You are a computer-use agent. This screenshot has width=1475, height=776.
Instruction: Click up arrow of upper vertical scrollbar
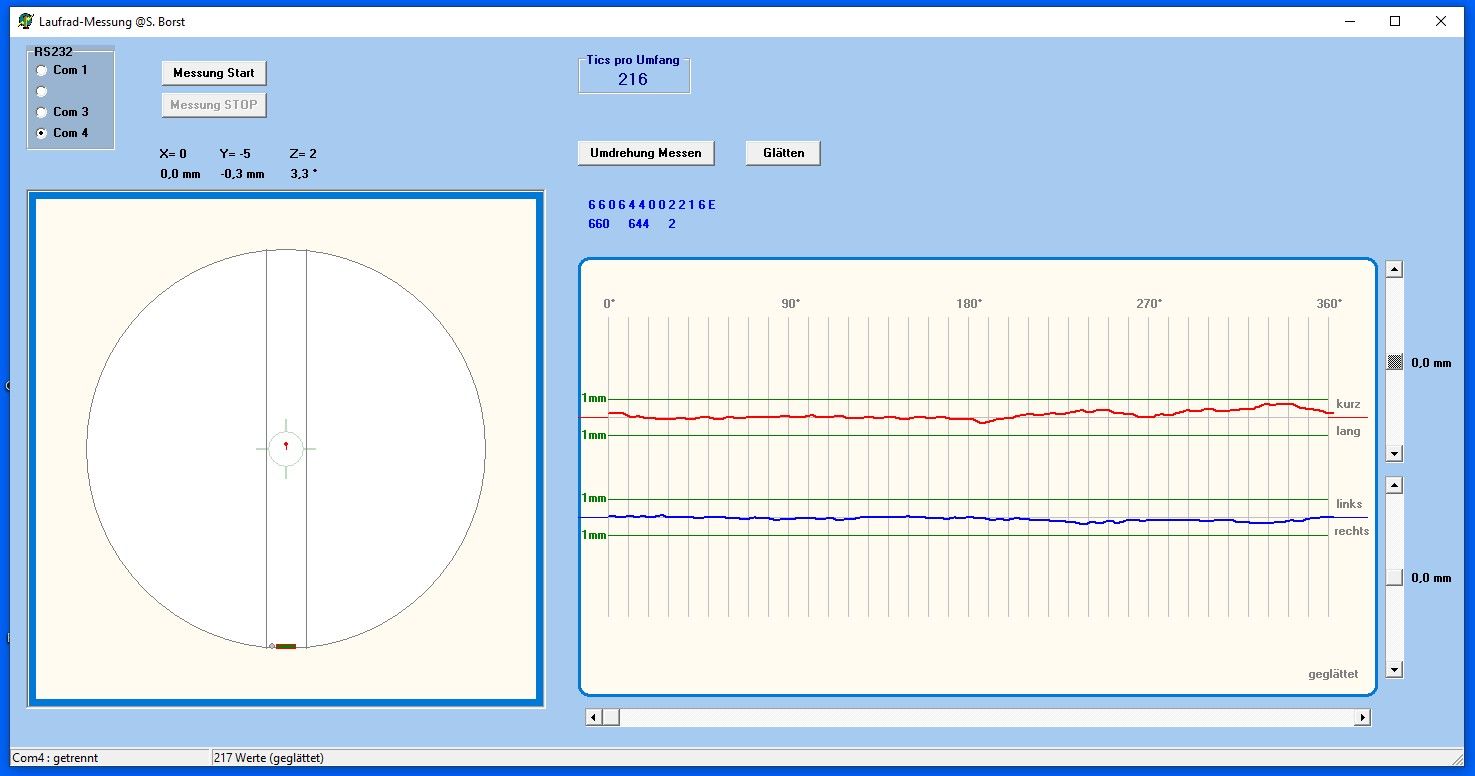tap(1394, 269)
